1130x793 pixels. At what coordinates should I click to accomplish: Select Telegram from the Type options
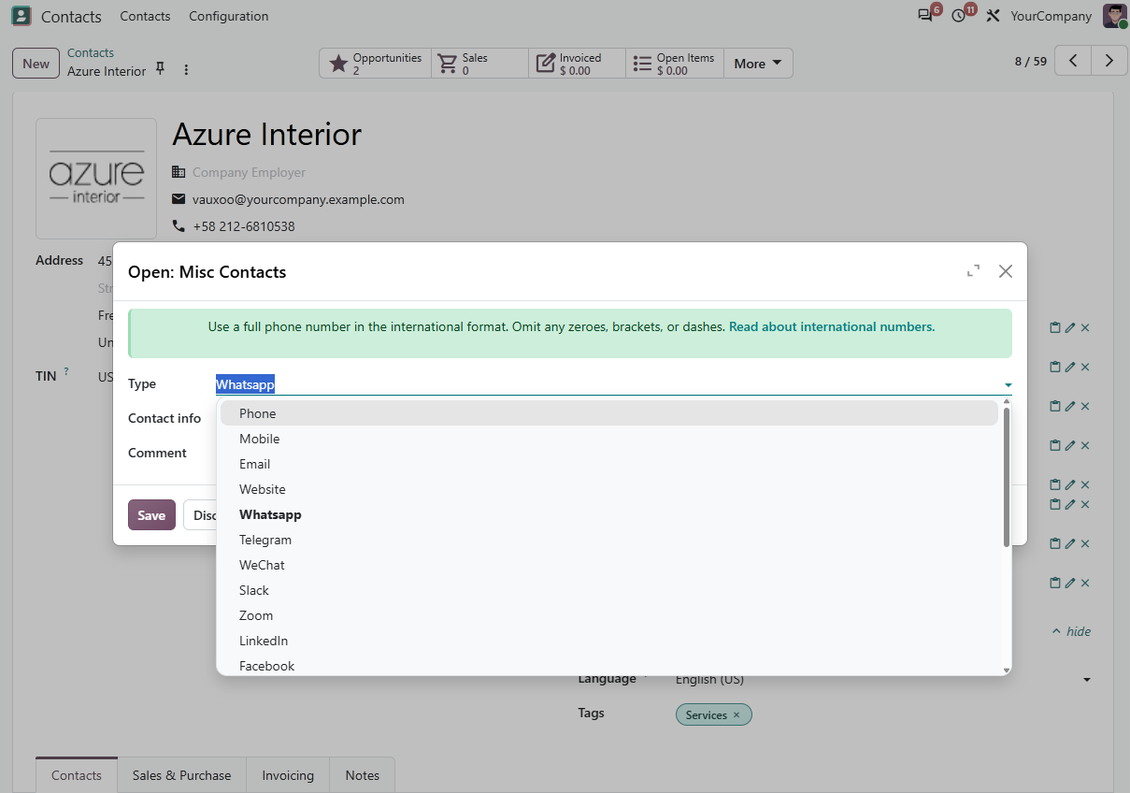click(x=609, y=539)
